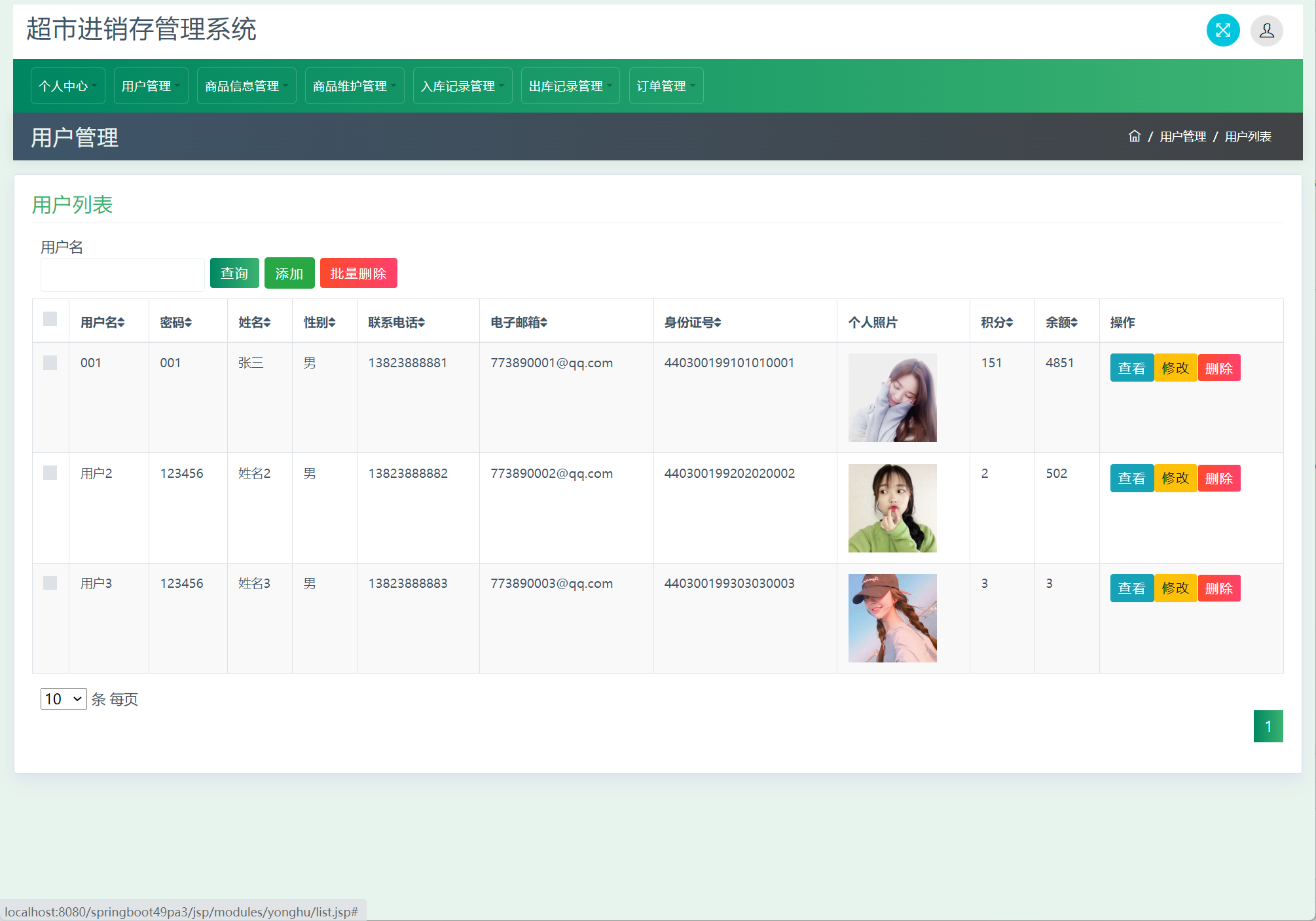The height and width of the screenshot is (921, 1316).
Task: Check the row checkbox for user 001
Action: 50,363
